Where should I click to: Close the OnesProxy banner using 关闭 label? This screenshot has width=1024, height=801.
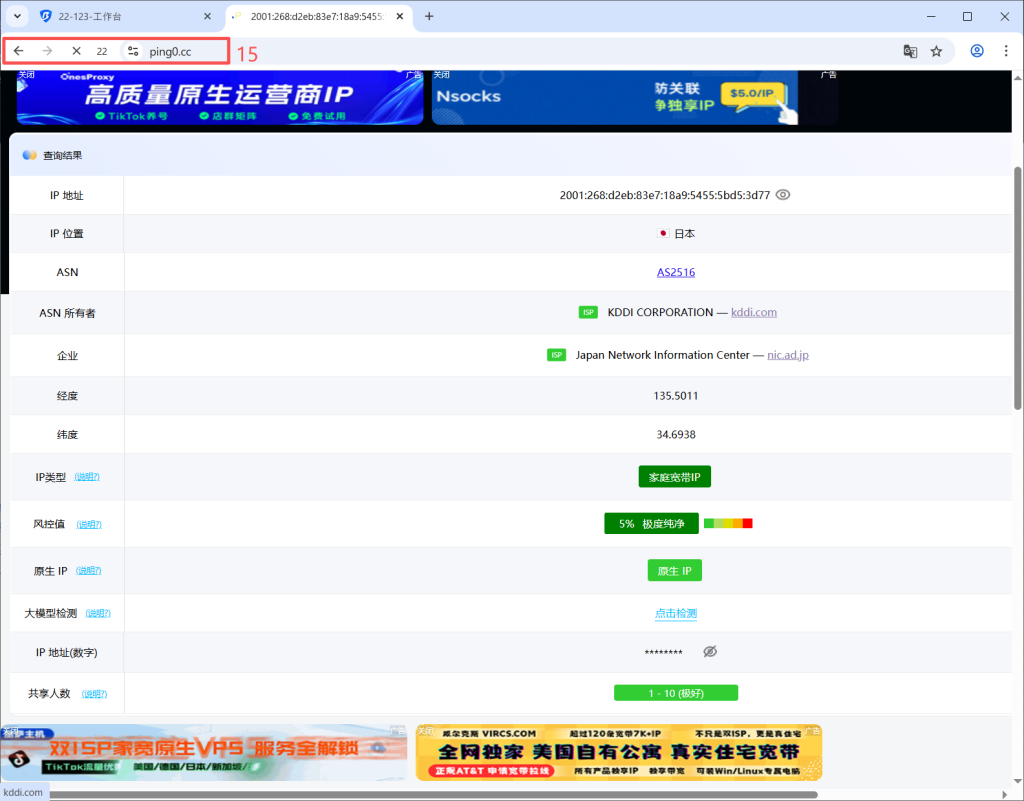pos(29,74)
